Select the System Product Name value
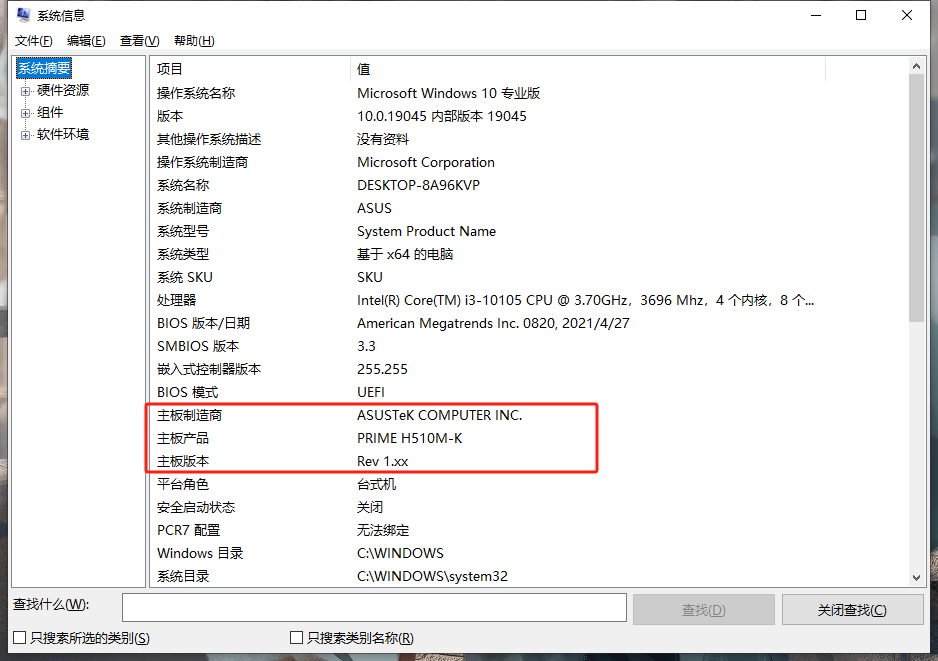Viewport: 938px width, 661px height. coord(426,231)
